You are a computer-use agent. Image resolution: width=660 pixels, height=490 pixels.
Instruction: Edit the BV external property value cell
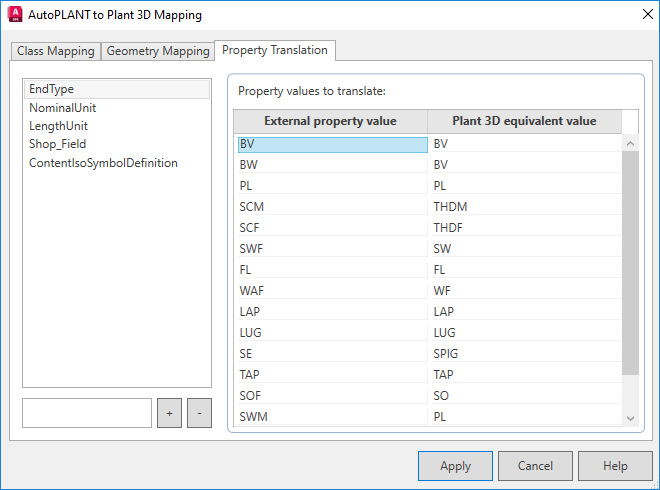click(331, 144)
